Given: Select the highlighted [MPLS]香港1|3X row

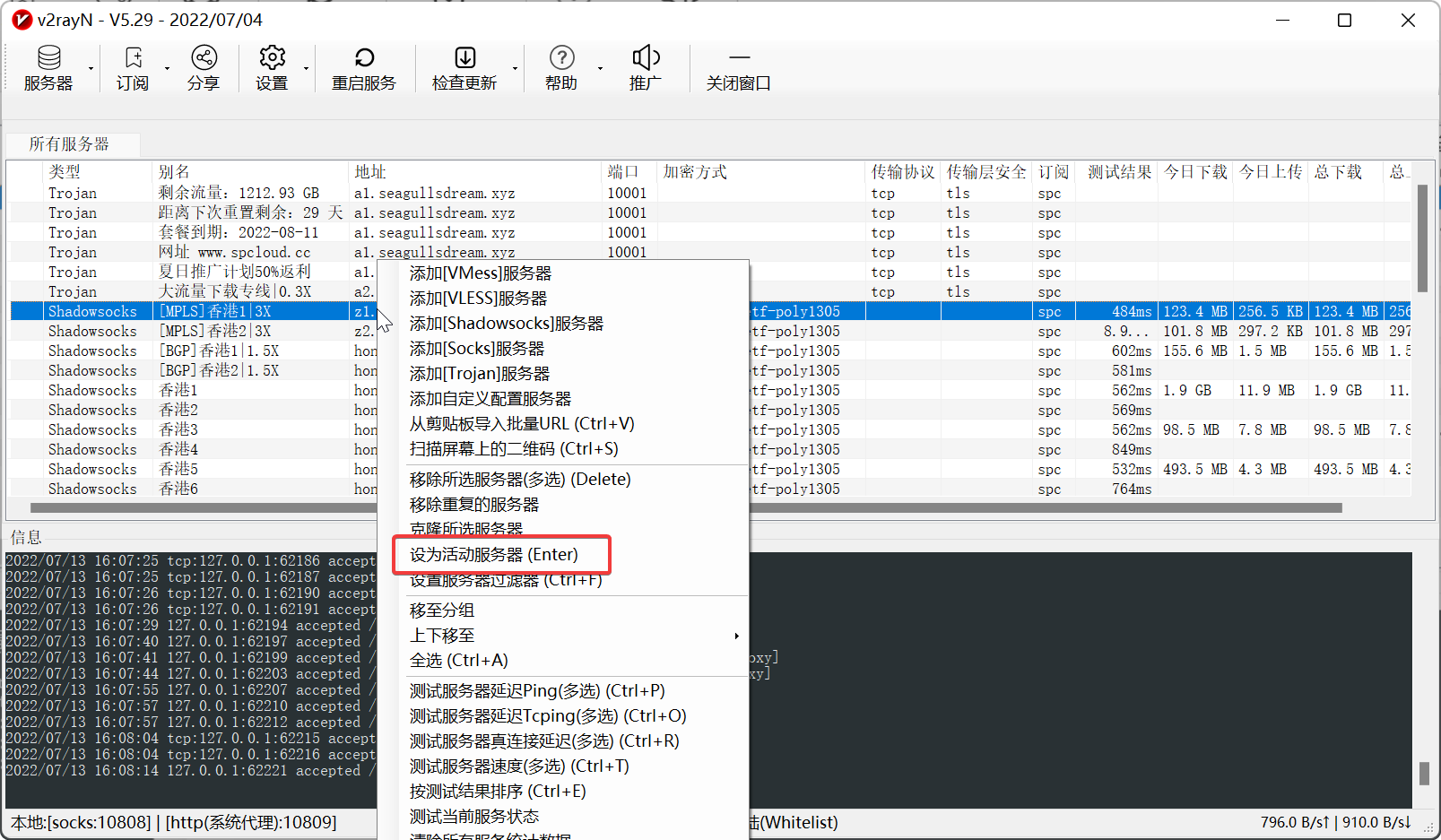Looking at the screenshot, I should coord(710,312).
